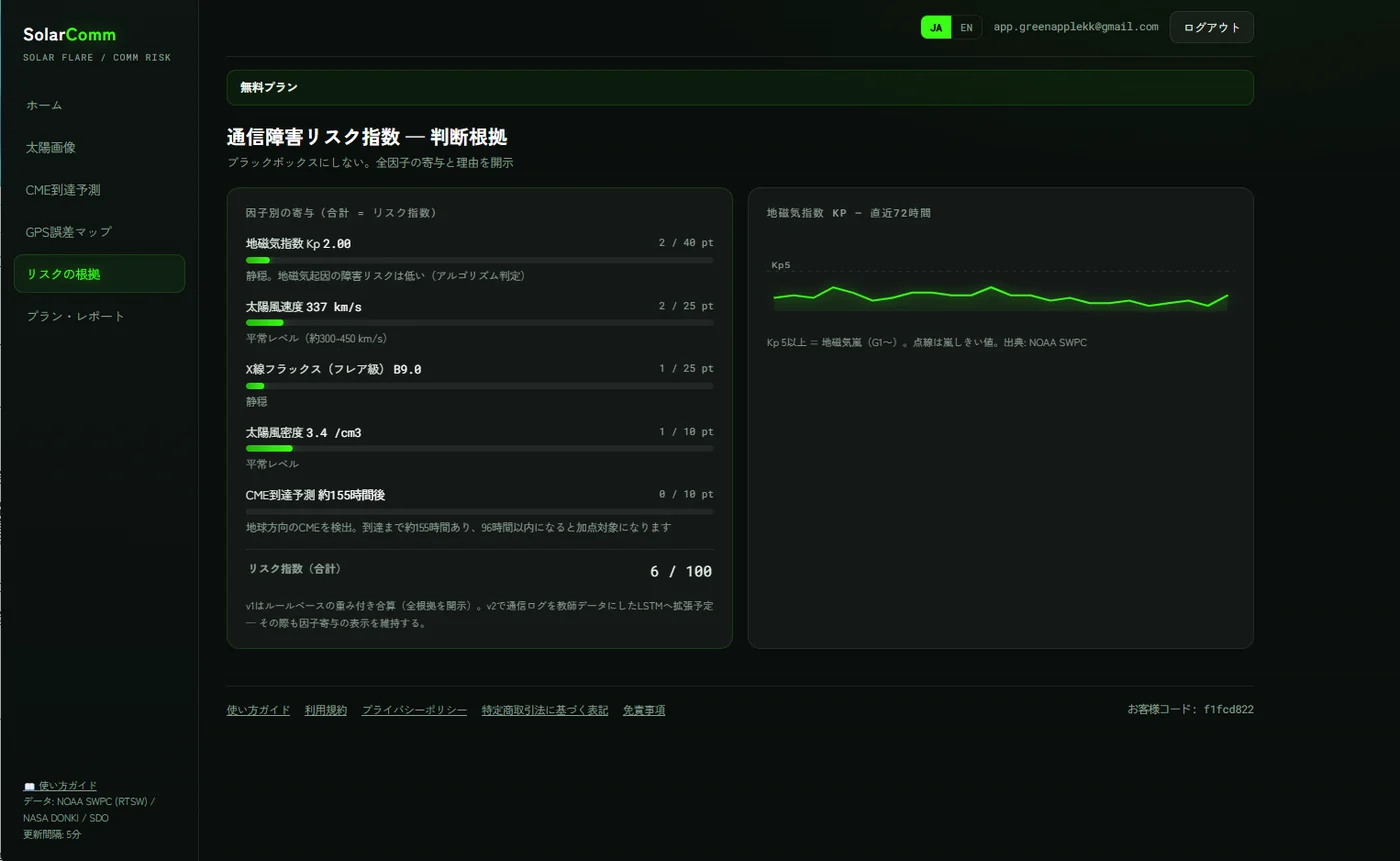
Task: Click the 太陽風速度 progress bar
Action: click(480, 323)
